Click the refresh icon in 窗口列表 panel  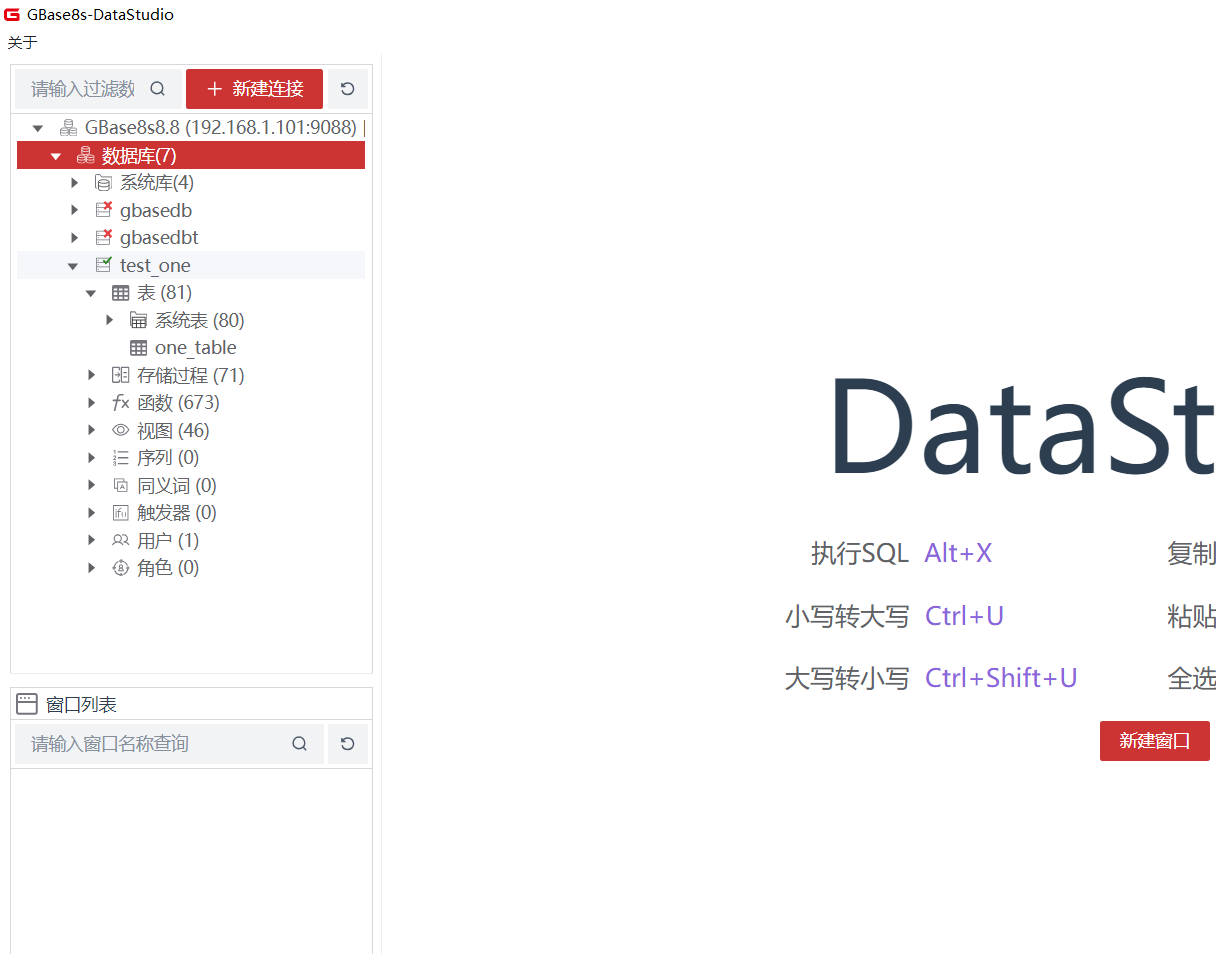click(347, 744)
